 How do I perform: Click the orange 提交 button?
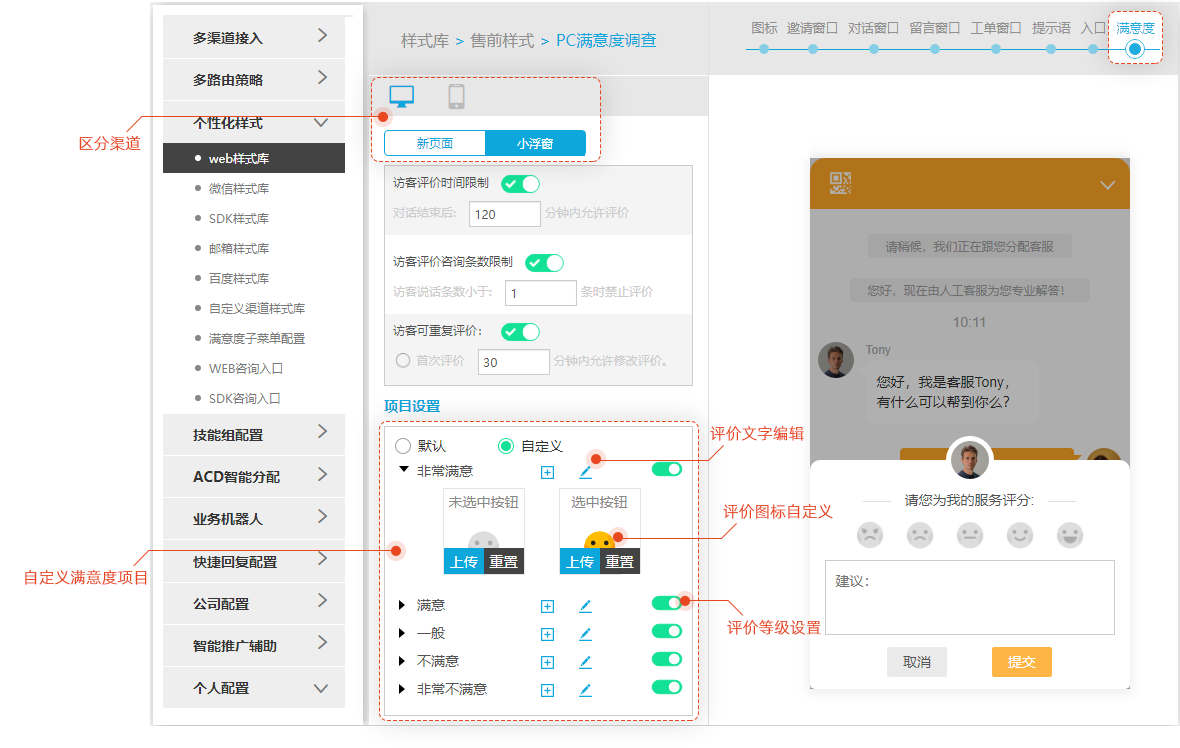(x=1021, y=662)
